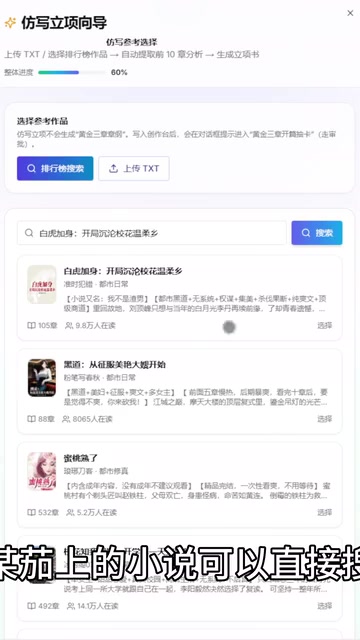Click the 上传 TXT button

click(134, 168)
